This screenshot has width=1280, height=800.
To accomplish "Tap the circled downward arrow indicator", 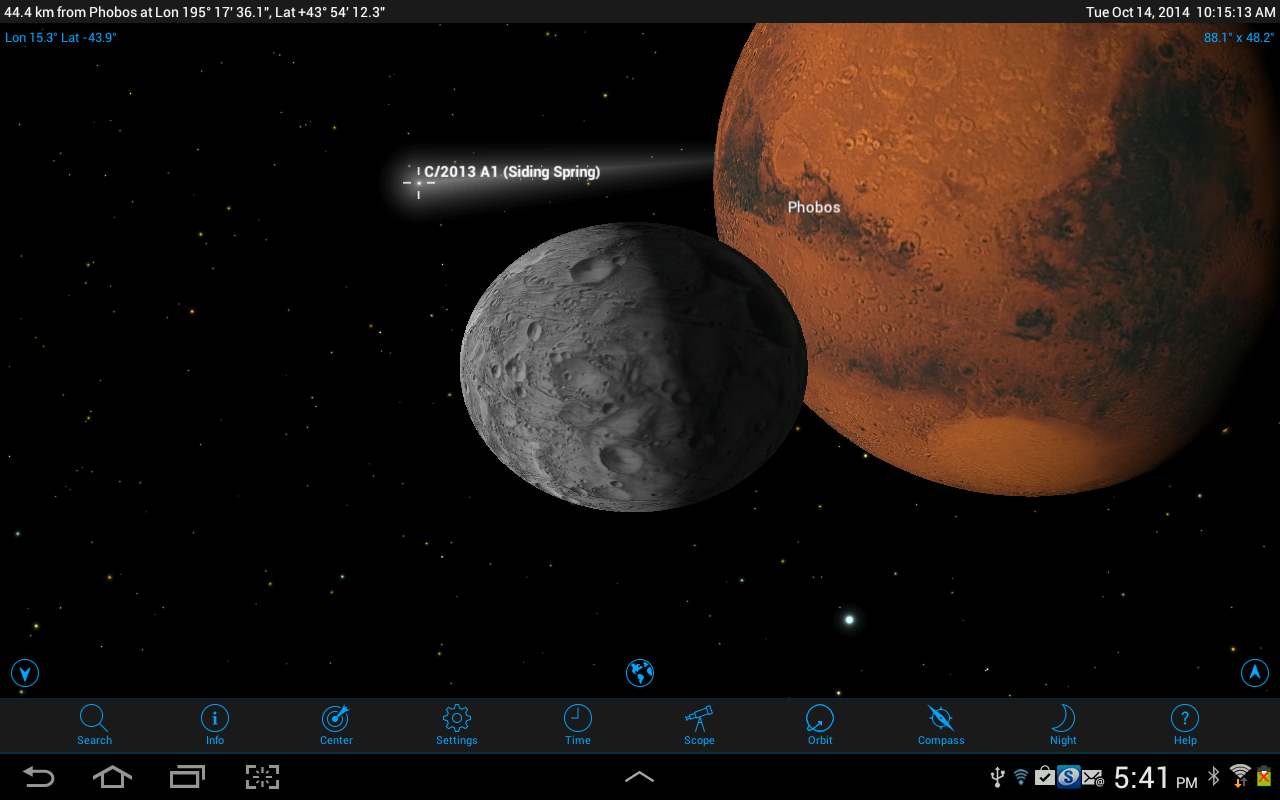I will point(24,673).
